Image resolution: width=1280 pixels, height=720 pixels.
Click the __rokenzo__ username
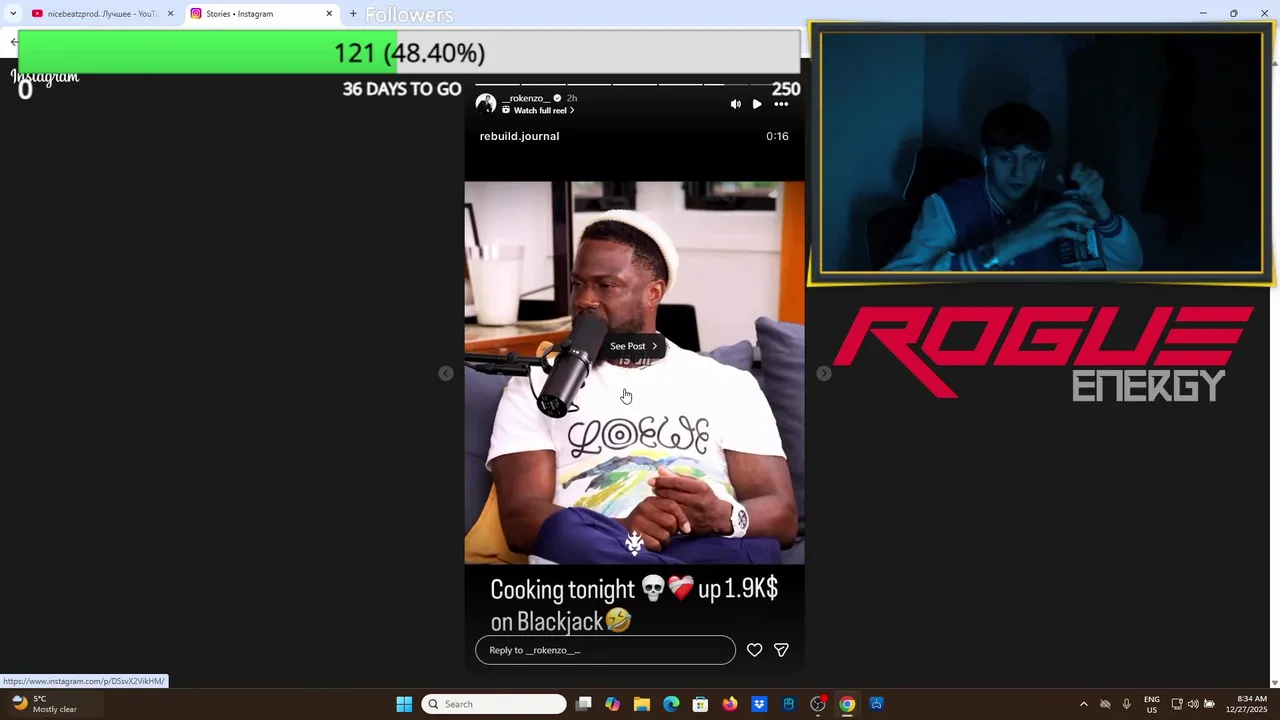point(526,98)
